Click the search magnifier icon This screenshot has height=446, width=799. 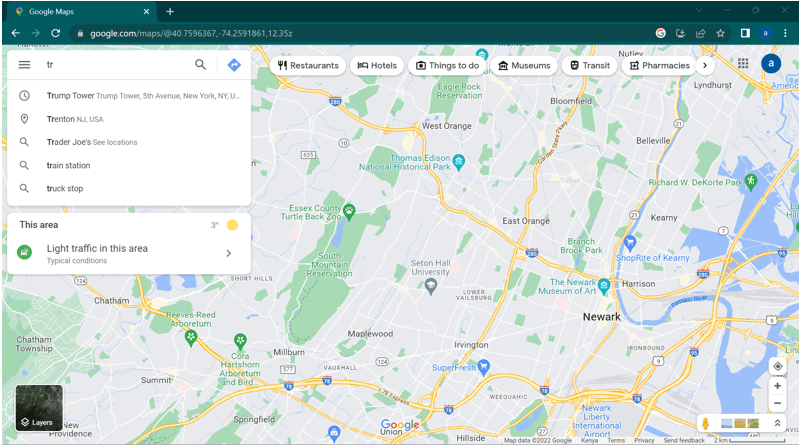coord(200,65)
